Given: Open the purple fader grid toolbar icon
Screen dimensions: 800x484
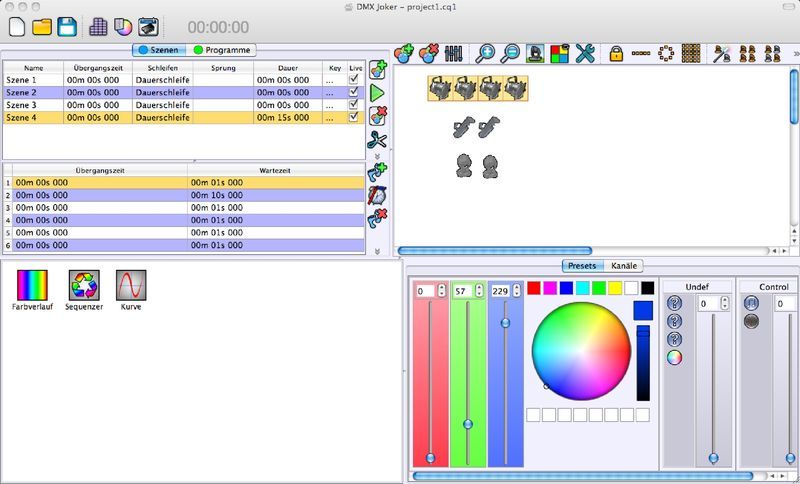Looking at the screenshot, I should pos(98,27).
